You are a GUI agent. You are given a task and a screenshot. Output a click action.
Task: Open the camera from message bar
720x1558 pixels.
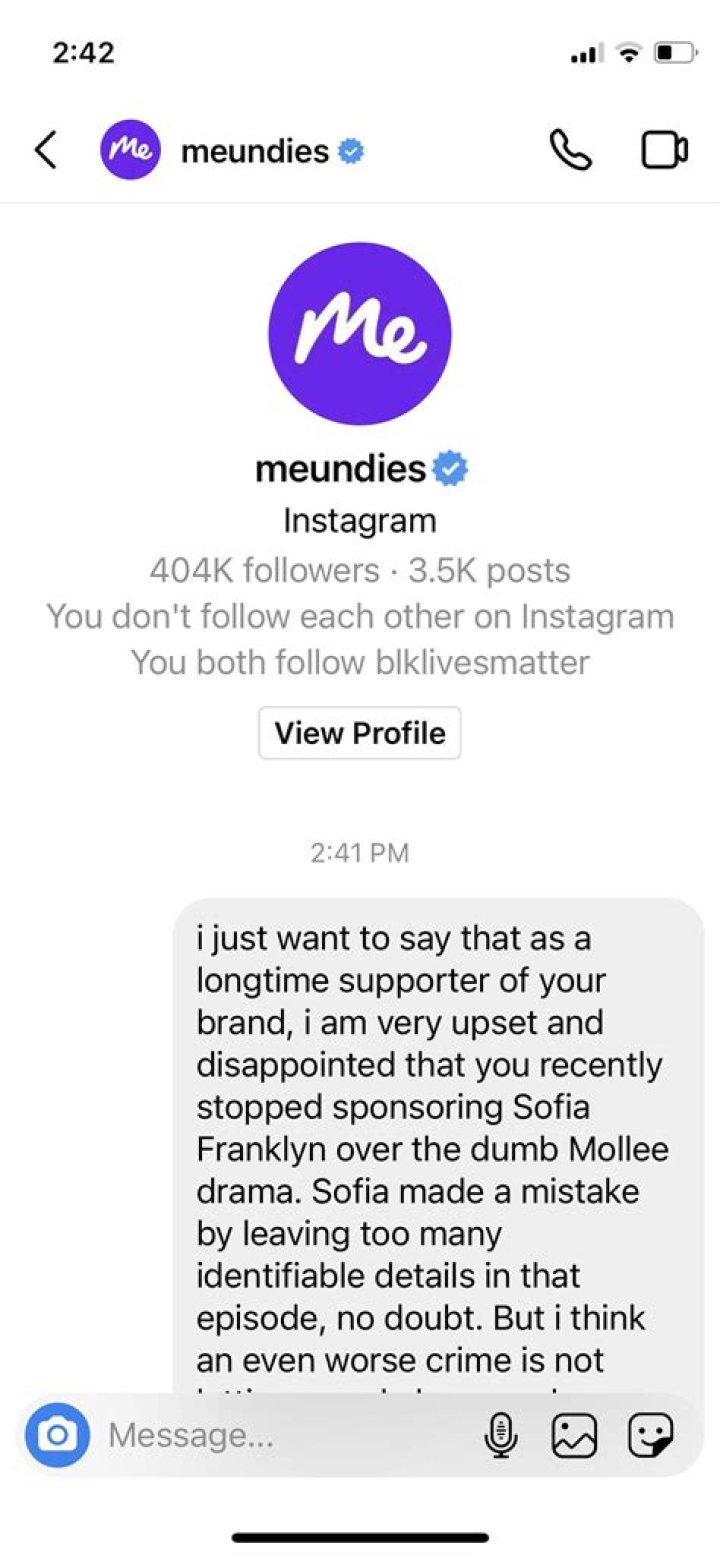(x=57, y=1436)
